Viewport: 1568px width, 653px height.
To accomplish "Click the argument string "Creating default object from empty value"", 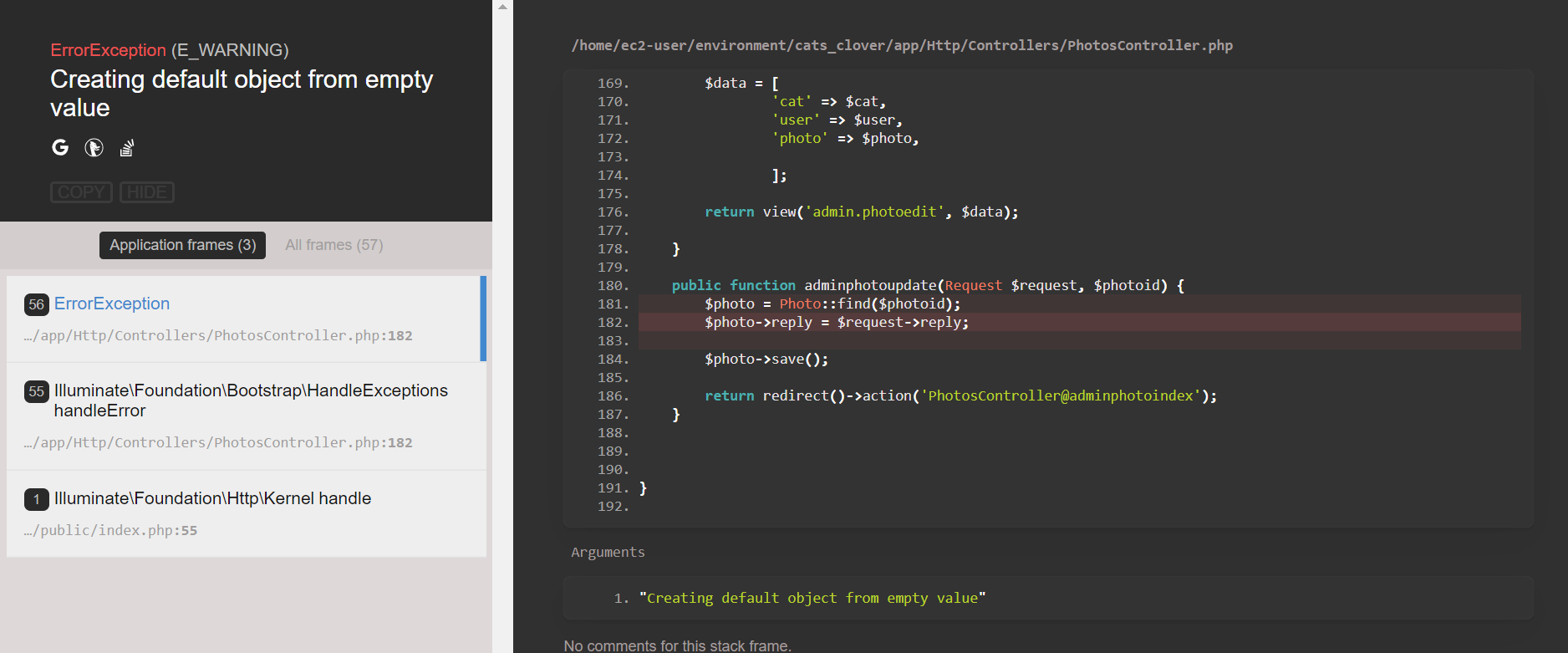I will (812, 598).
